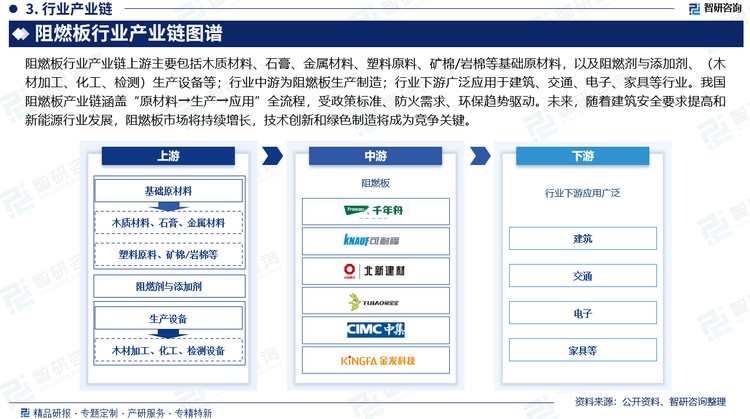Click the chevron arrow between 中游 and 下游
Viewport: 750px width, 419px height.
pyautogui.click(x=480, y=156)
